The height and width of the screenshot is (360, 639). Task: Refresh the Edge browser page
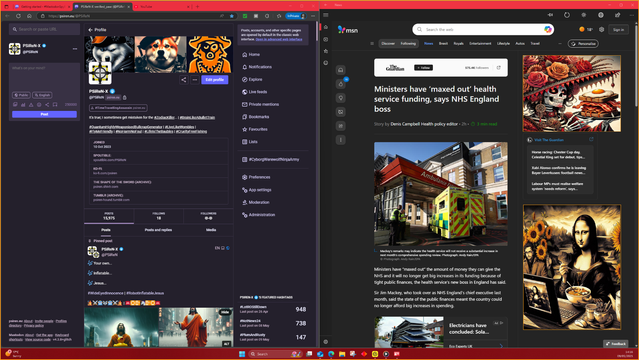(18, 16)
